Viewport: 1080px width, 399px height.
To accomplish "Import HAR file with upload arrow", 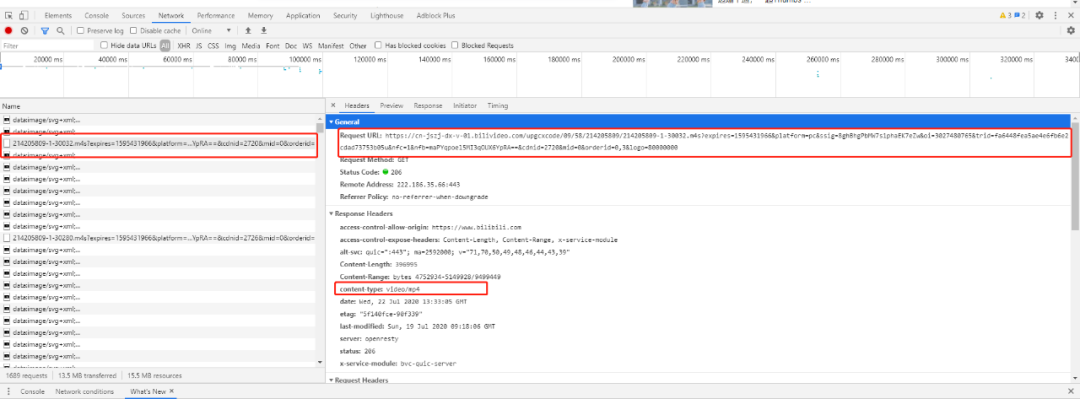I will pos(248,30).
